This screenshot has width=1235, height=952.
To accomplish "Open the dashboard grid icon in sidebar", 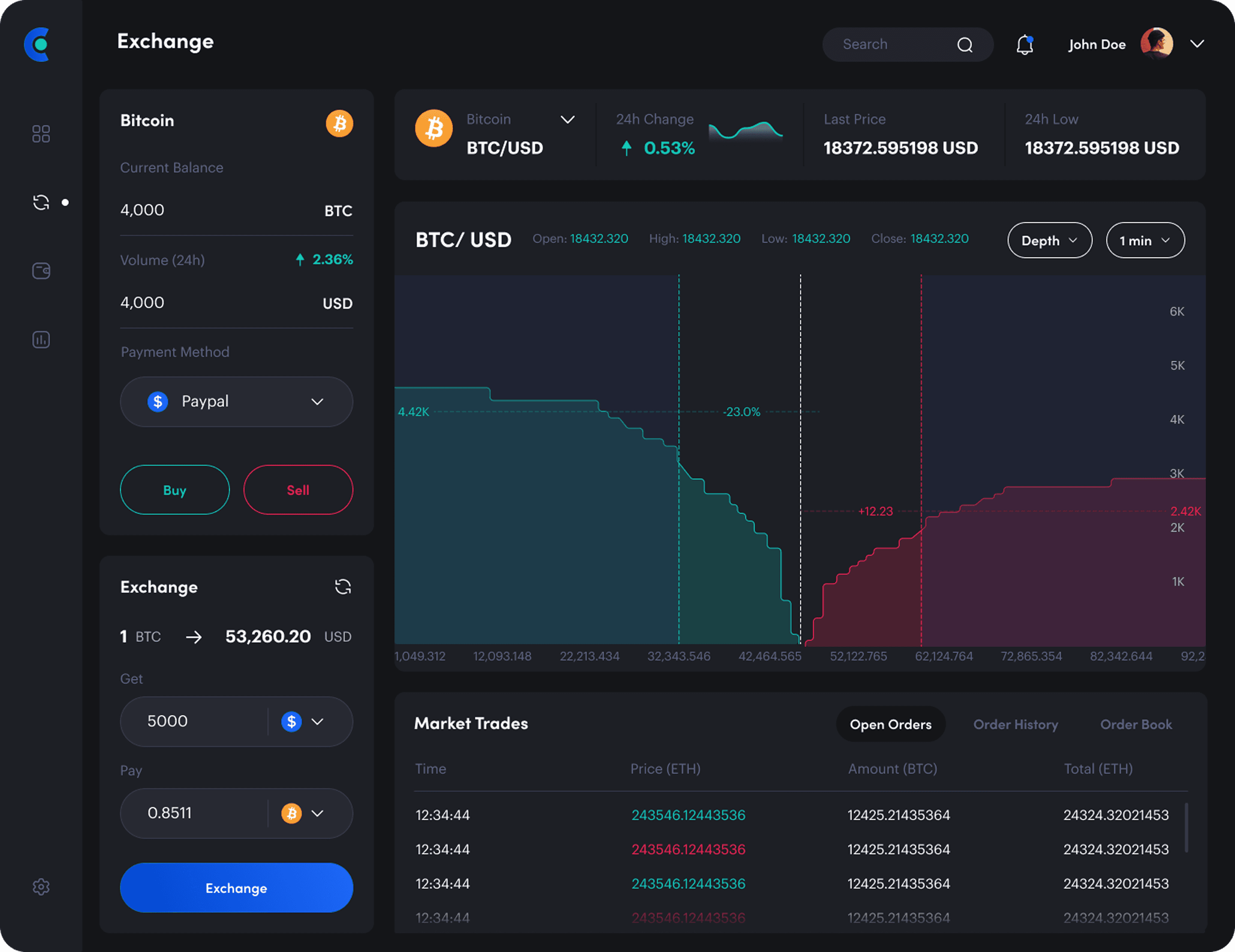I will tap(41, 134).
